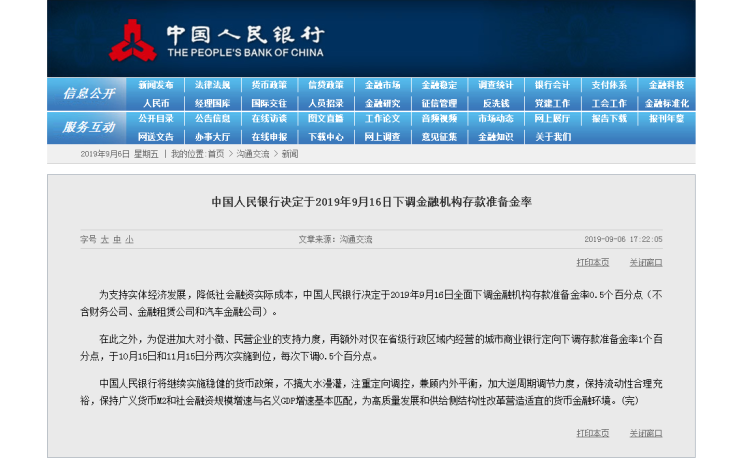This screenshot has height=464, width=740.
Task: Open the 工作论文 page
Action: [x=382, y=118]
